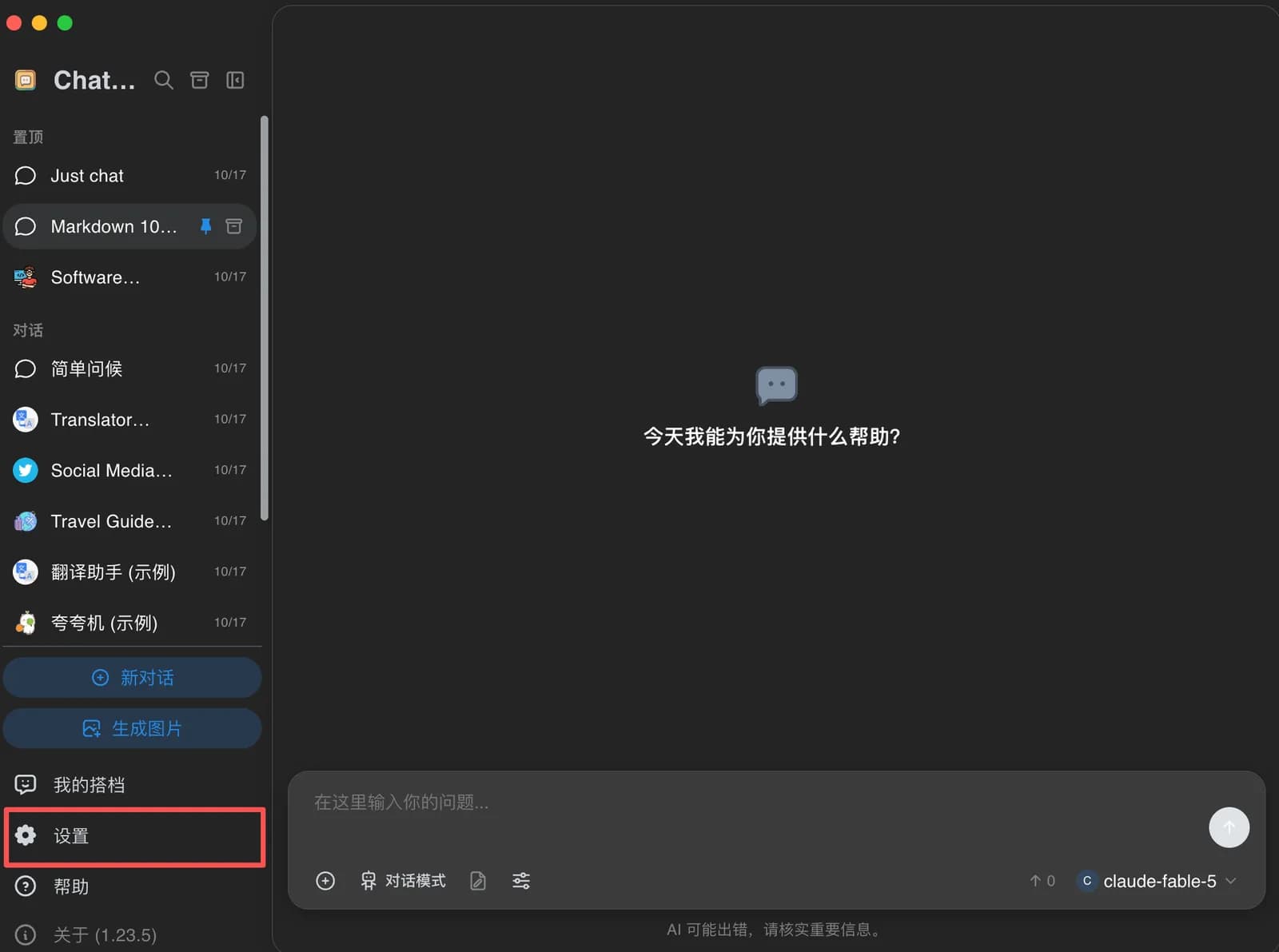Screen dimensions: 1279x952
Task: Open the Software… conversation
Action: point(130,277)
